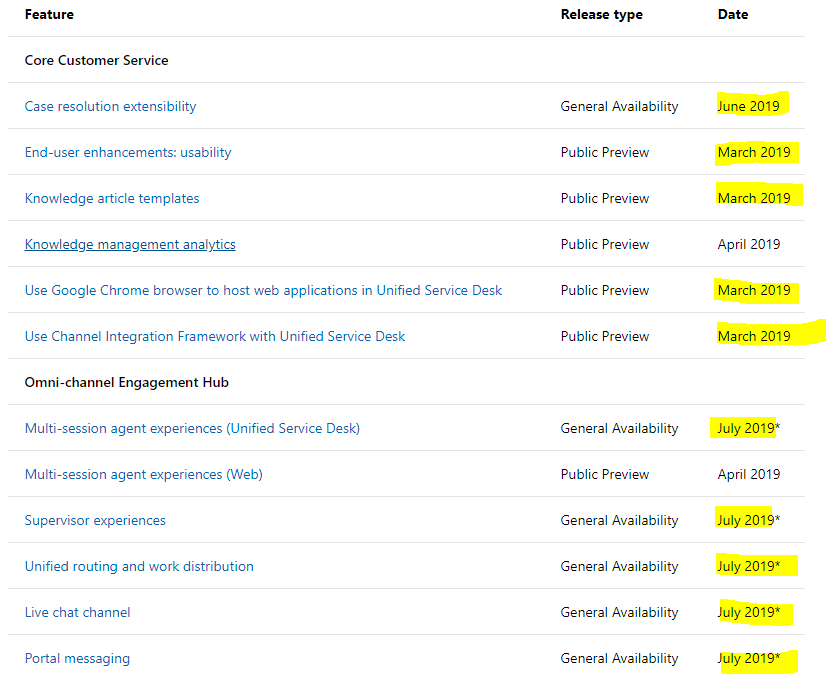Click the Date column header
Viewport: 826px width, 677px height.
733,14
